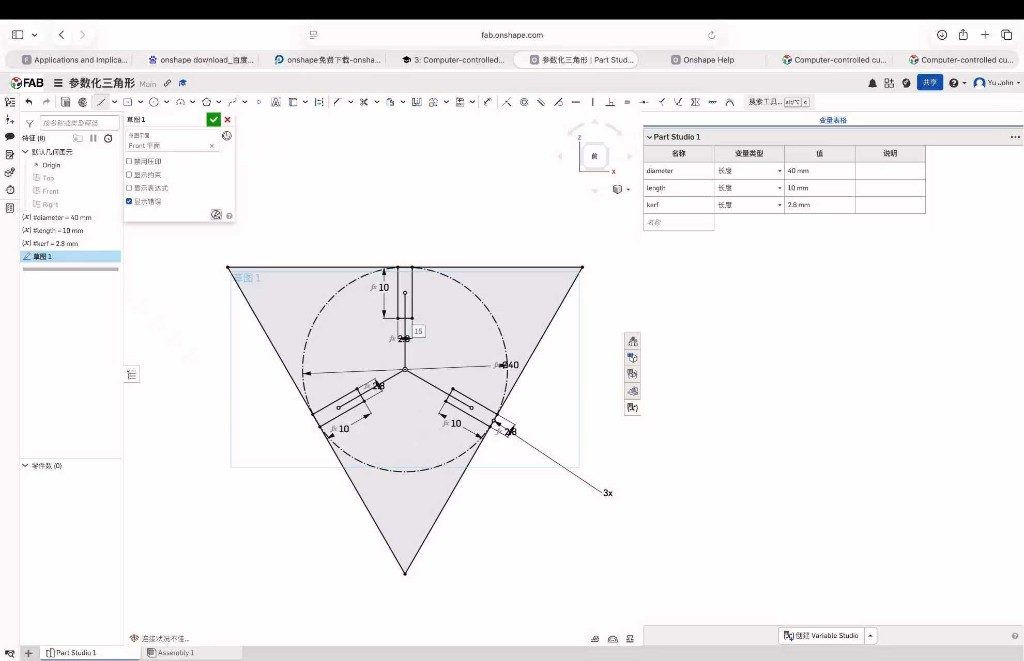Click the stopwatch icon in left sidebar

pyautogui.click(x=10, y=190)
